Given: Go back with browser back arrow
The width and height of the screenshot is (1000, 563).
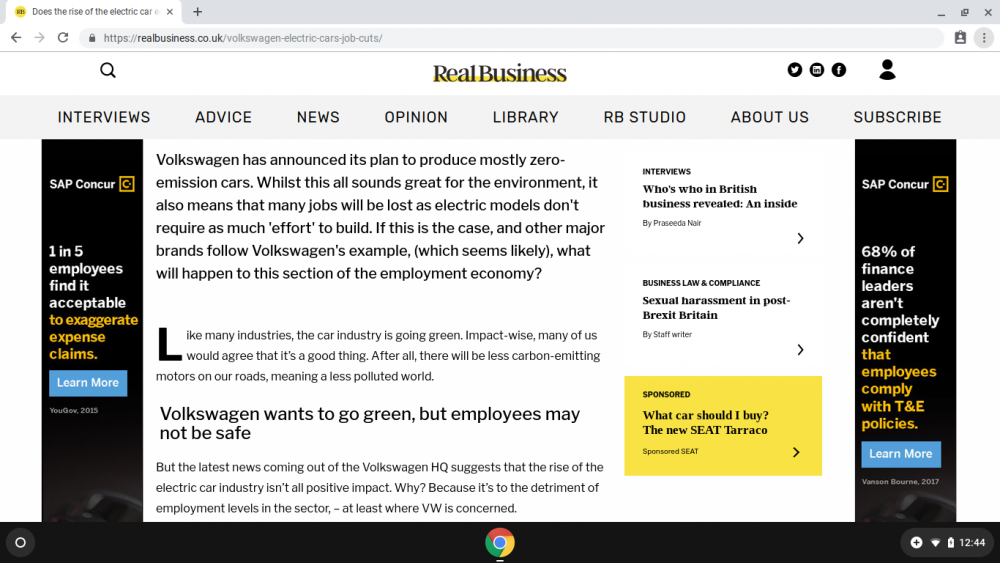Looking at the screenshot, I should [16, 38].
